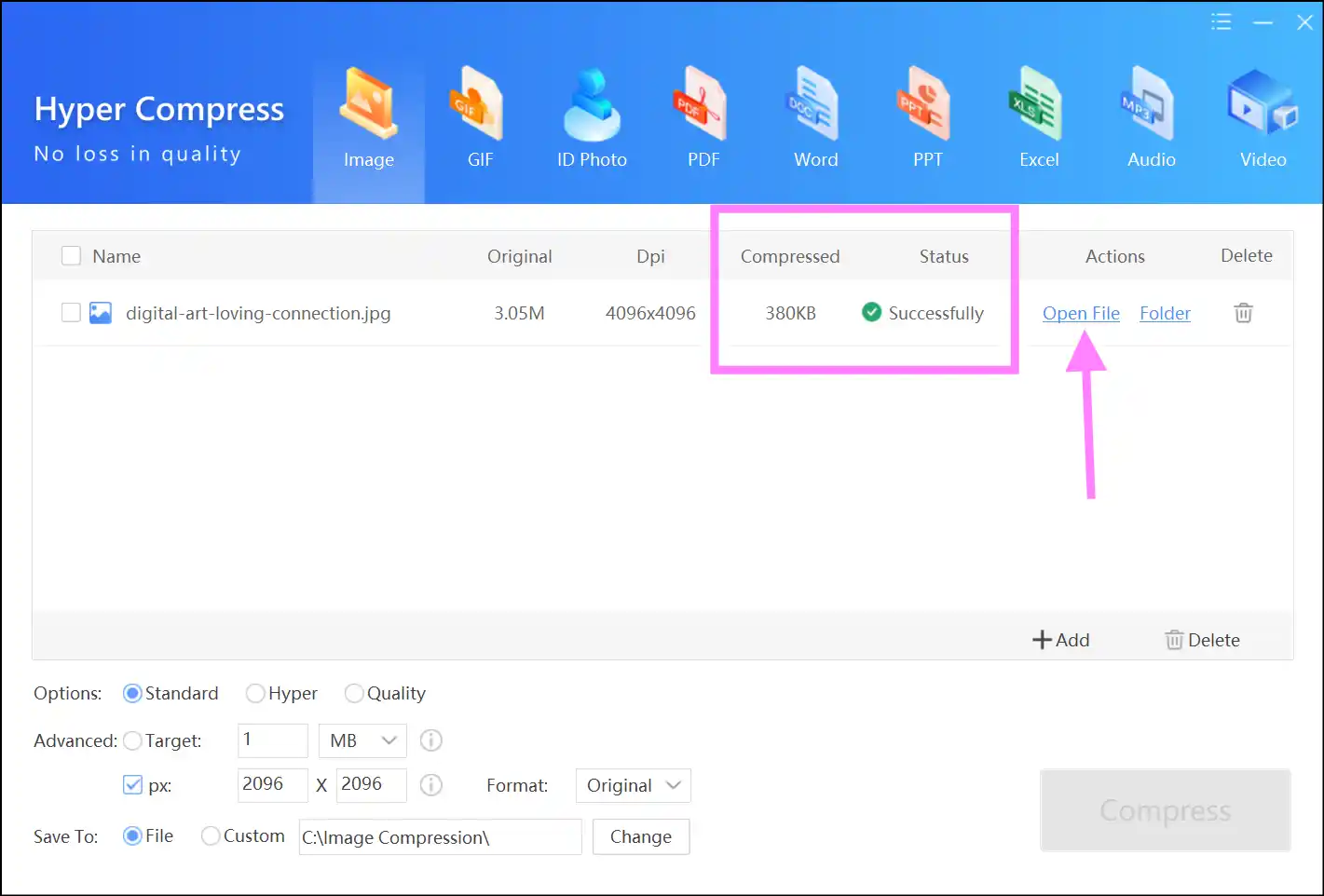This screenshot has height=896, width=1324.
Task: Open the compressed file via Open File
Action: point(1081,313)
